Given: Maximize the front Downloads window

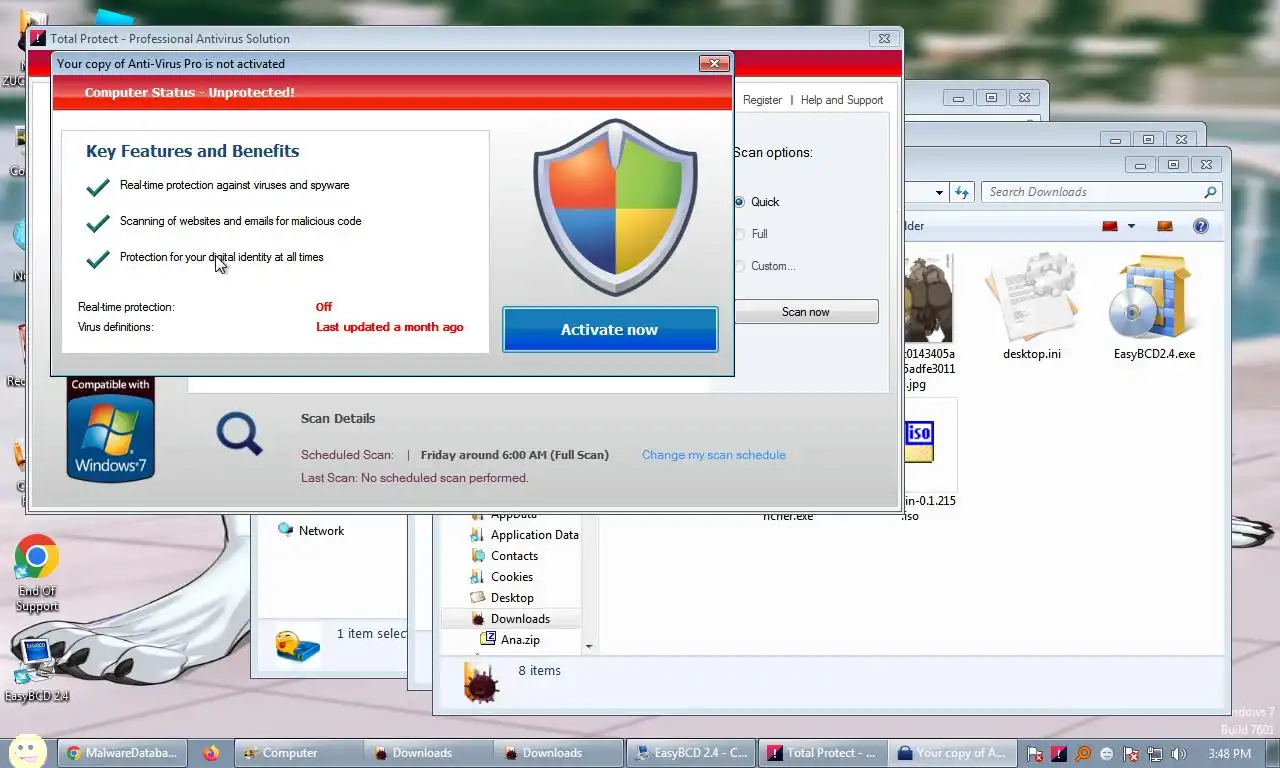Looking at the screenshot, I should pos(1174,165).
